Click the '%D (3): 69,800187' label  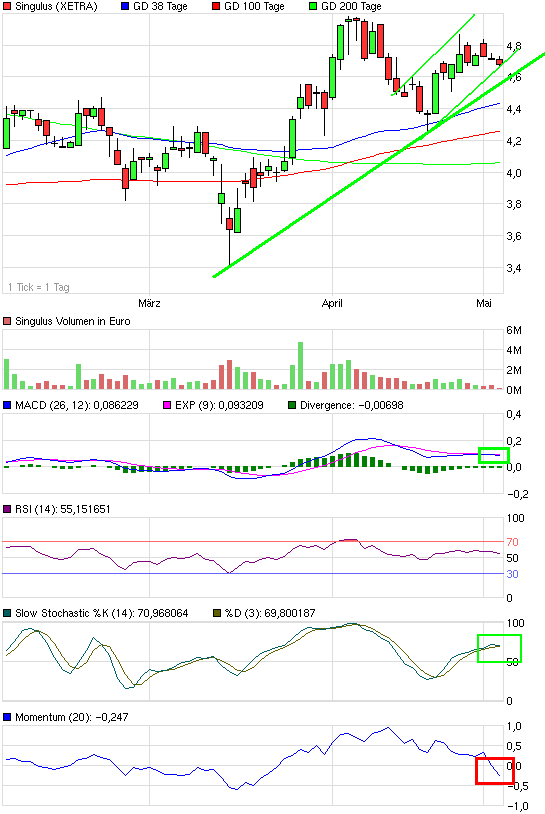270,613
